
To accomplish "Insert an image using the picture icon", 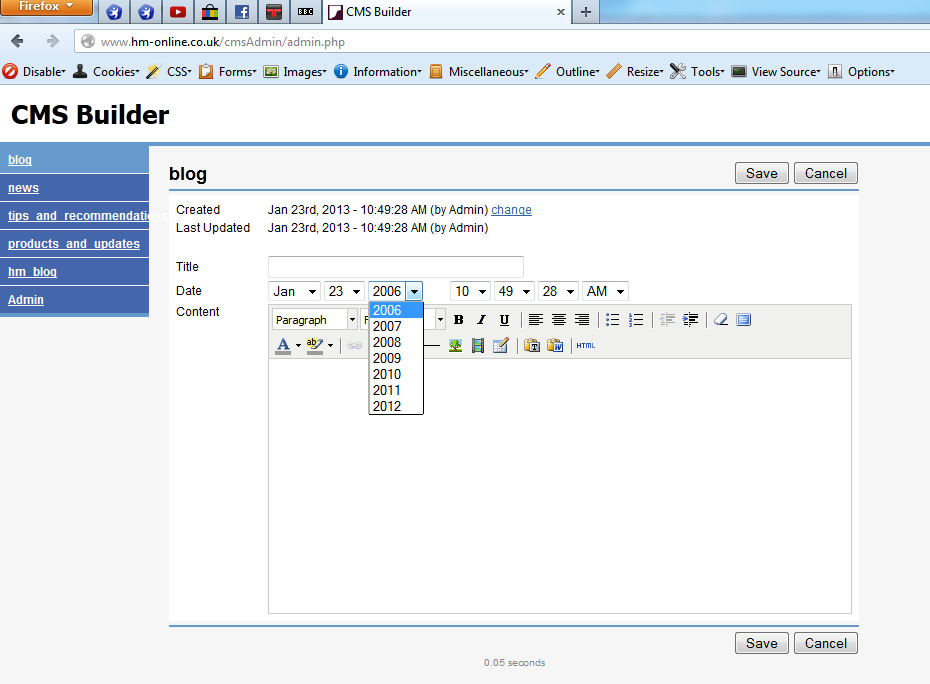I will point(455,346).
